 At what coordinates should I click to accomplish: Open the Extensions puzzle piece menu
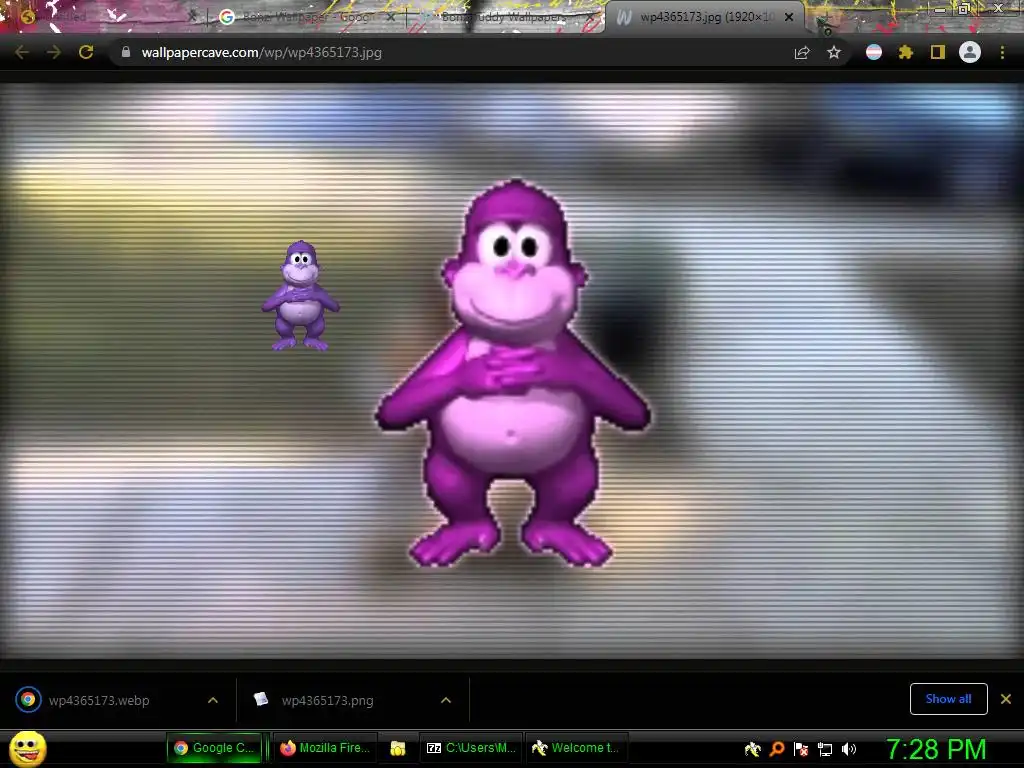[906, 52]
